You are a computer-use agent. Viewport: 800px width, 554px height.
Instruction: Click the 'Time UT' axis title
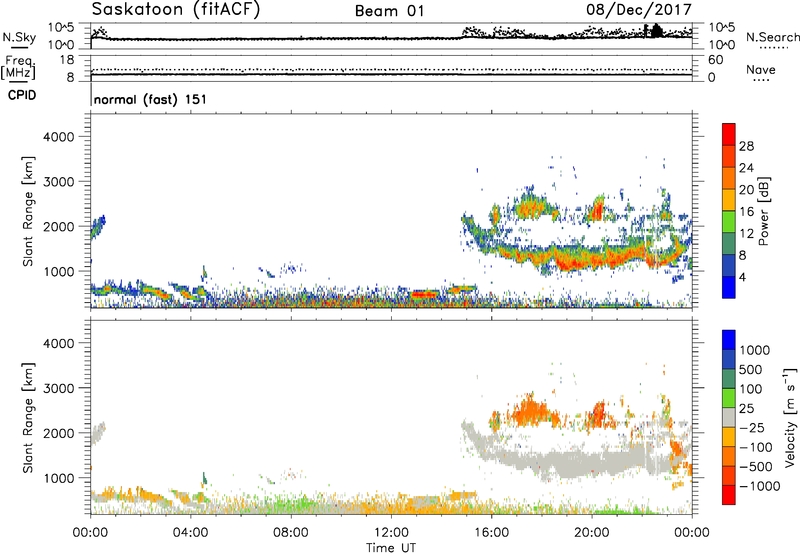tap(391, 547)
